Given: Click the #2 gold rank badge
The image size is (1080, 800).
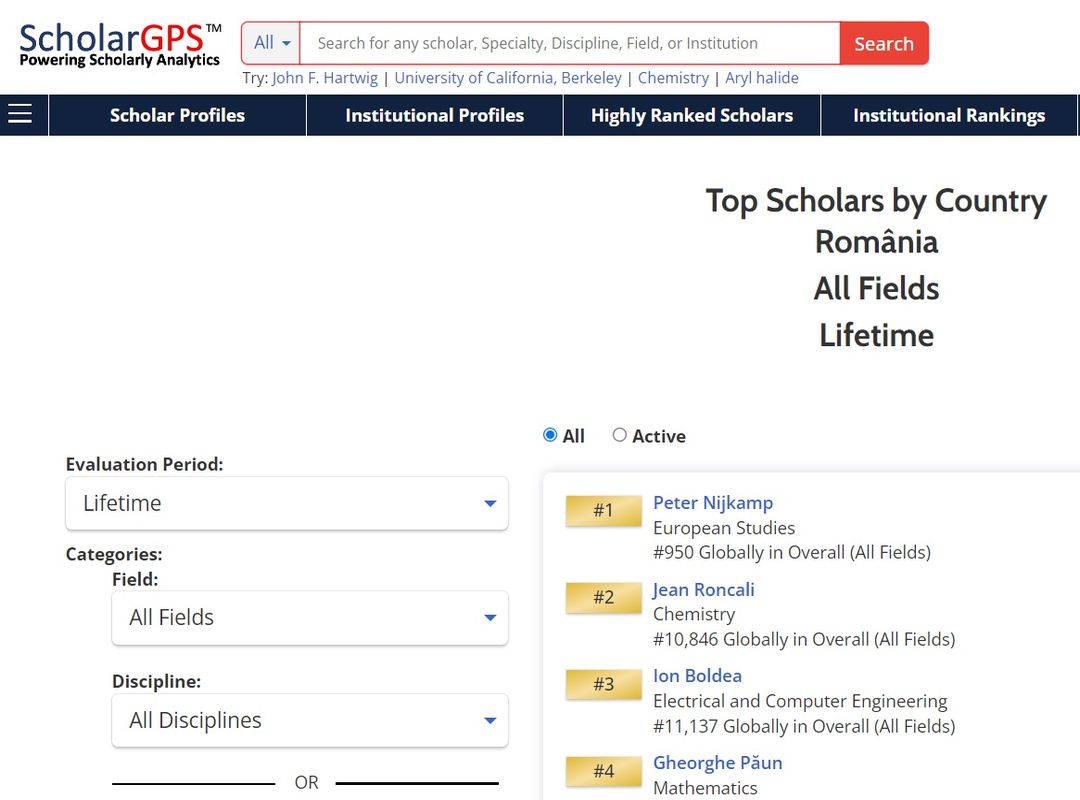Looking at the screenshot, I should (603, 597).
